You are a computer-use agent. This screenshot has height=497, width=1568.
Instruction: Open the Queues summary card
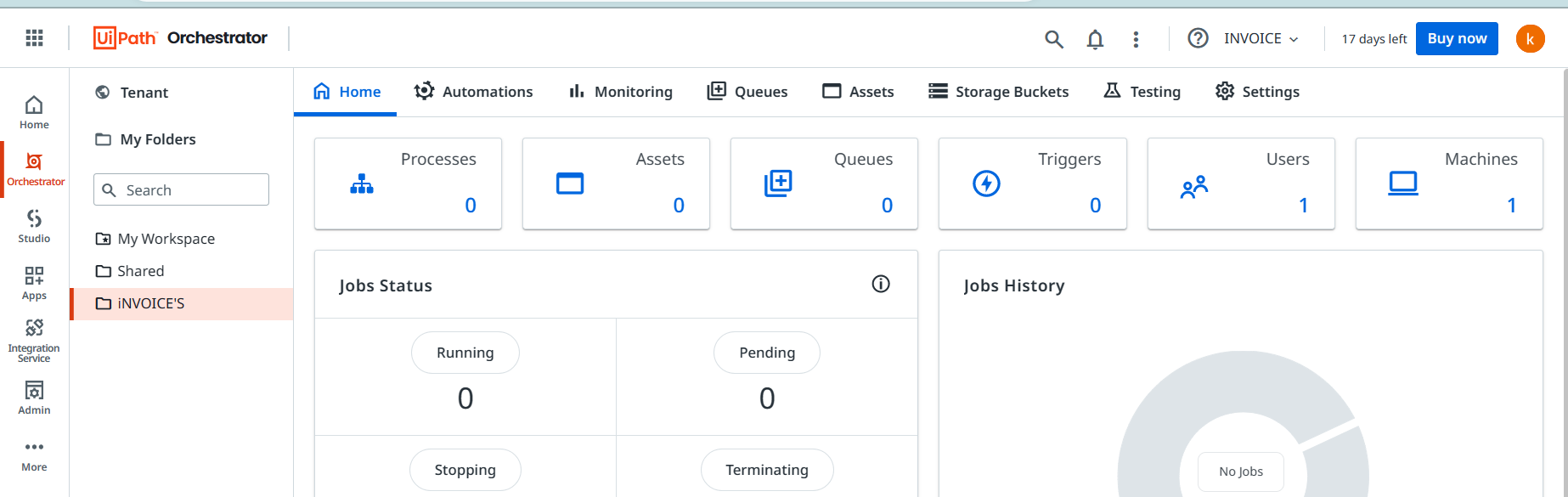point(824,184)
